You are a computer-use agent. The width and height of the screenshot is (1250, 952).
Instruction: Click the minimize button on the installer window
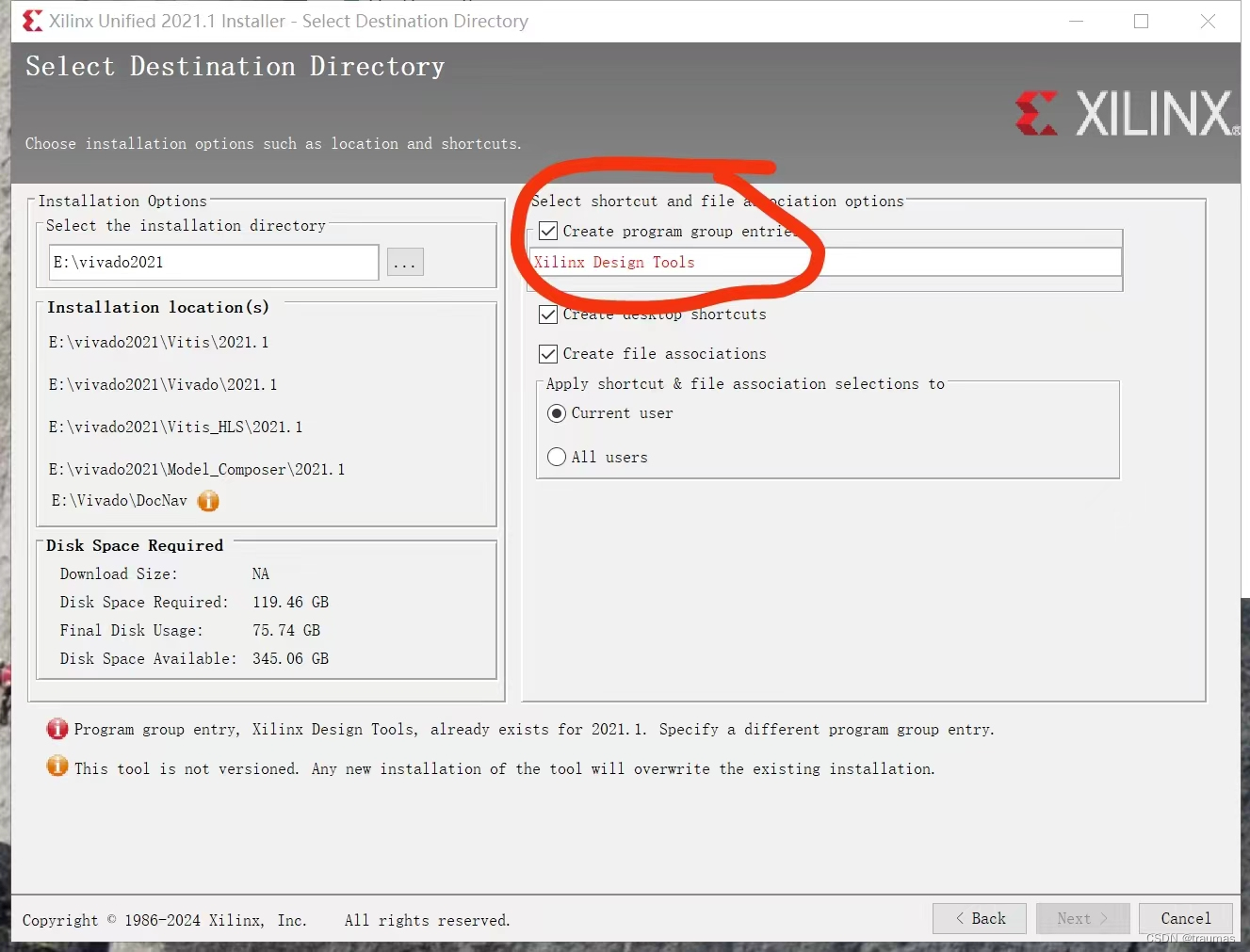click(x=1076, y=21)
